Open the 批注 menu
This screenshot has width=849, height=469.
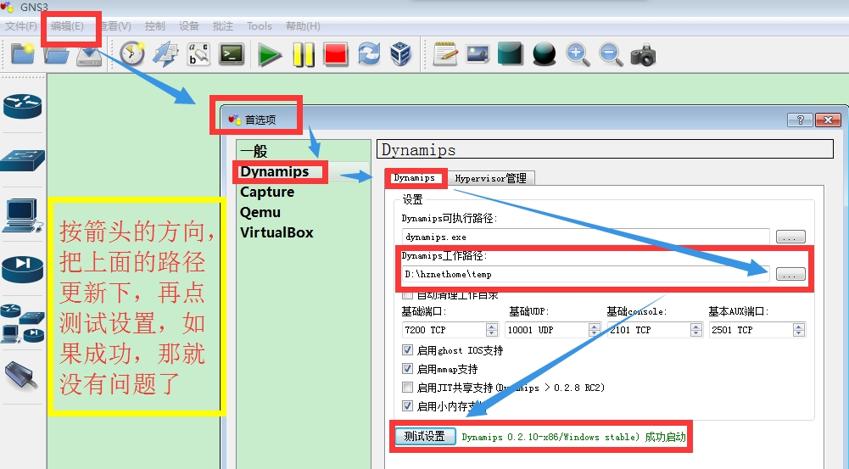[x=223, y=26]
